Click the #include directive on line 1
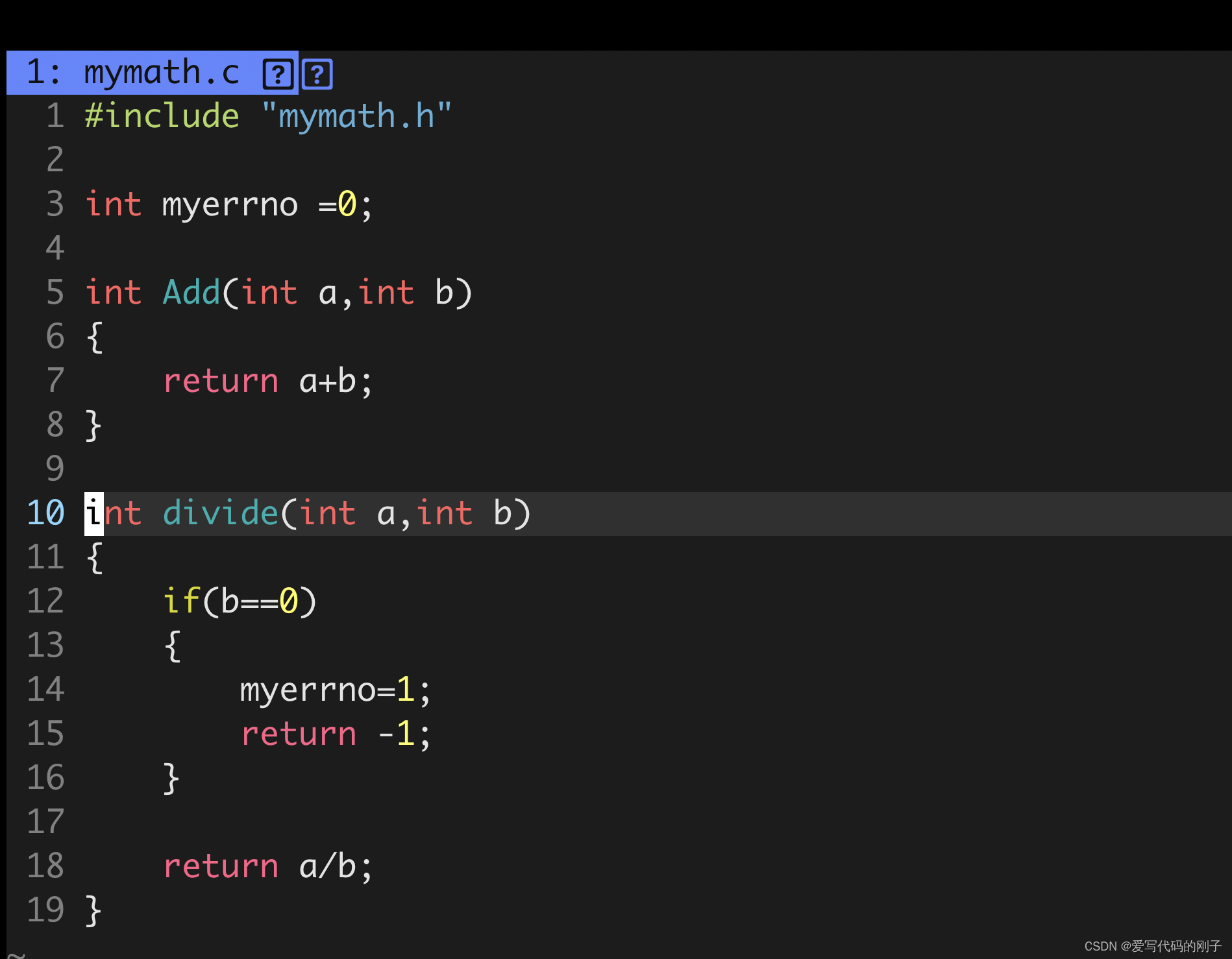The height and width of the screenshot is (959, 1232). [162, 116]
